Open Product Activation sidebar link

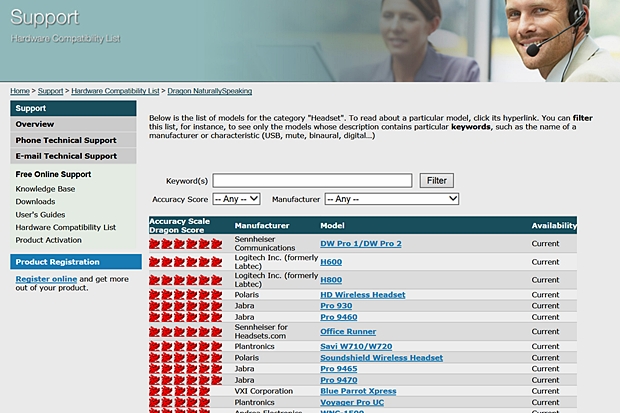click(48, 240)
